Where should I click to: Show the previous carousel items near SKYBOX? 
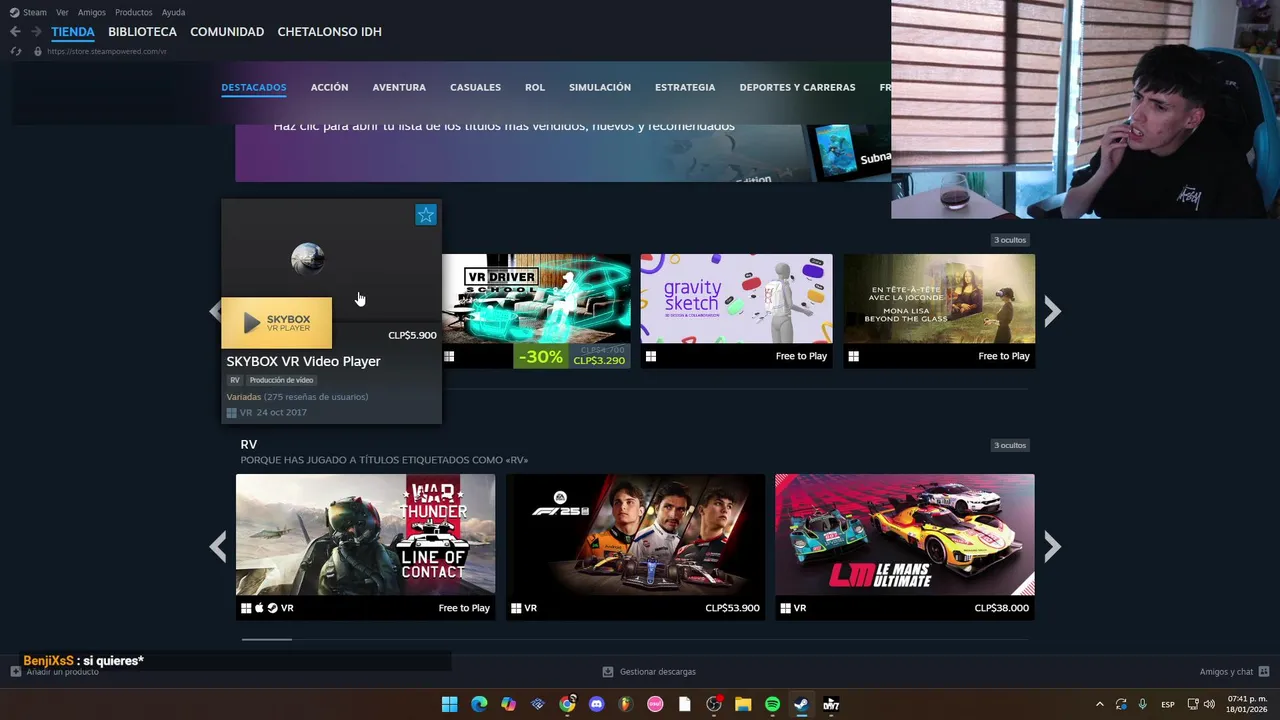tap(214, 311)
